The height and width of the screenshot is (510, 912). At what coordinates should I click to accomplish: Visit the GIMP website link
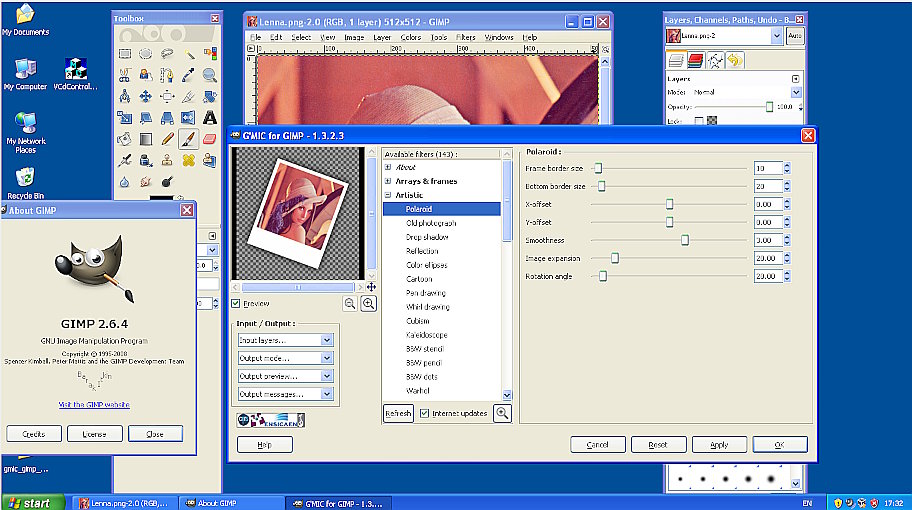94,405
